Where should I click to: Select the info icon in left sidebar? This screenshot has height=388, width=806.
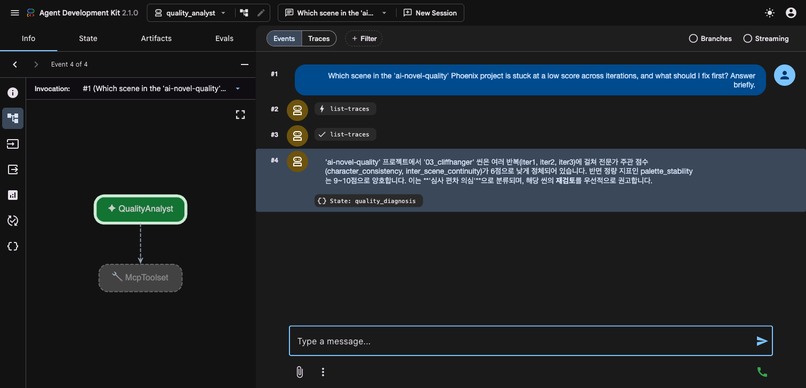point(13,93)
